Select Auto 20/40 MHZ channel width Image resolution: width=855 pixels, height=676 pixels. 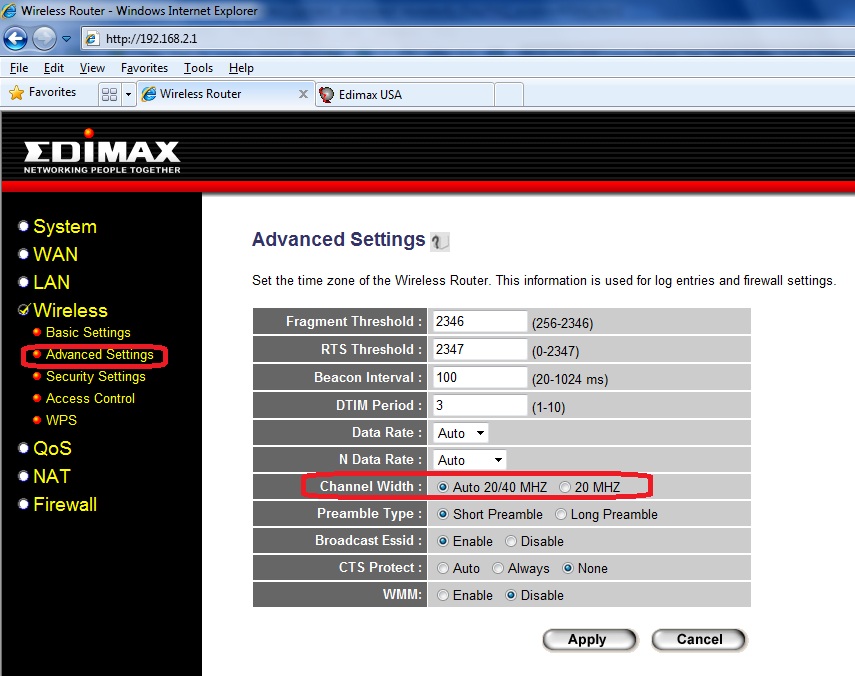click(x=443, y=487)
